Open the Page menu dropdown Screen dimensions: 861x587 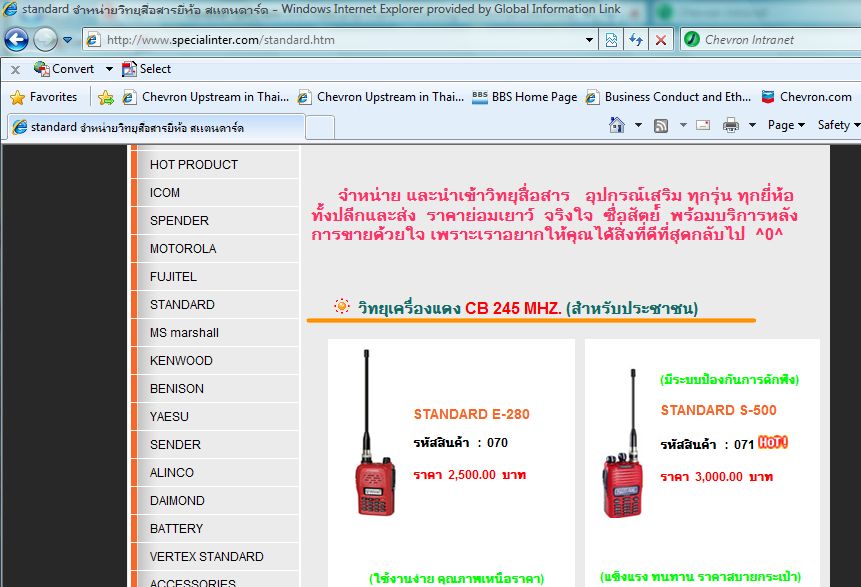pos(787,125)
